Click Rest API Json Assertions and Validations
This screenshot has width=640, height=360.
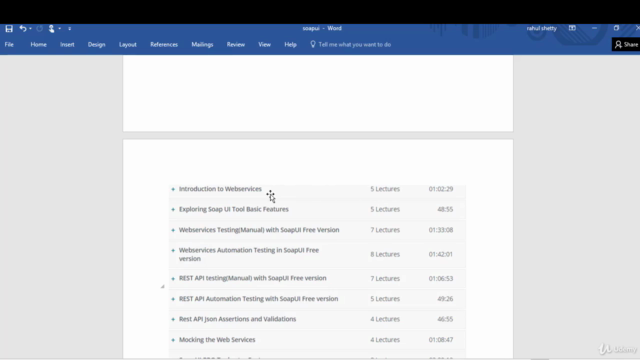click(238, 319)
